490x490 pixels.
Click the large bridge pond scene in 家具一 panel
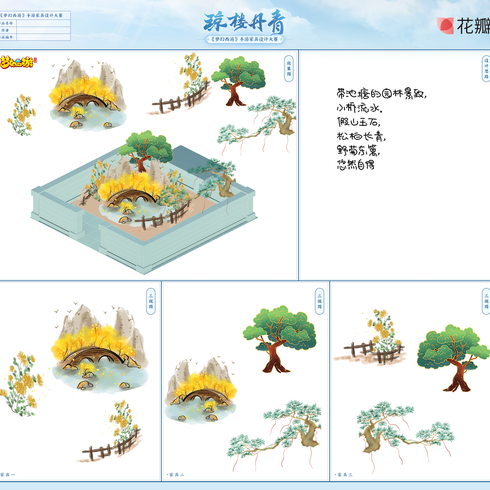(100, 347)
